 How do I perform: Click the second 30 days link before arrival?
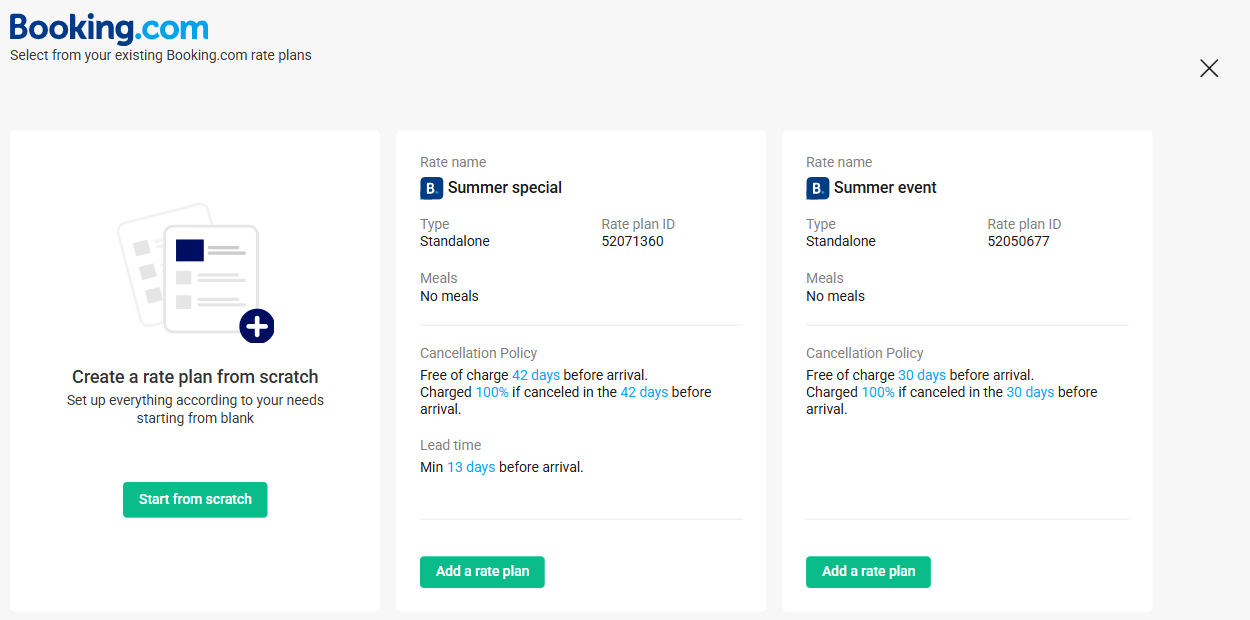pos(1030,392)
